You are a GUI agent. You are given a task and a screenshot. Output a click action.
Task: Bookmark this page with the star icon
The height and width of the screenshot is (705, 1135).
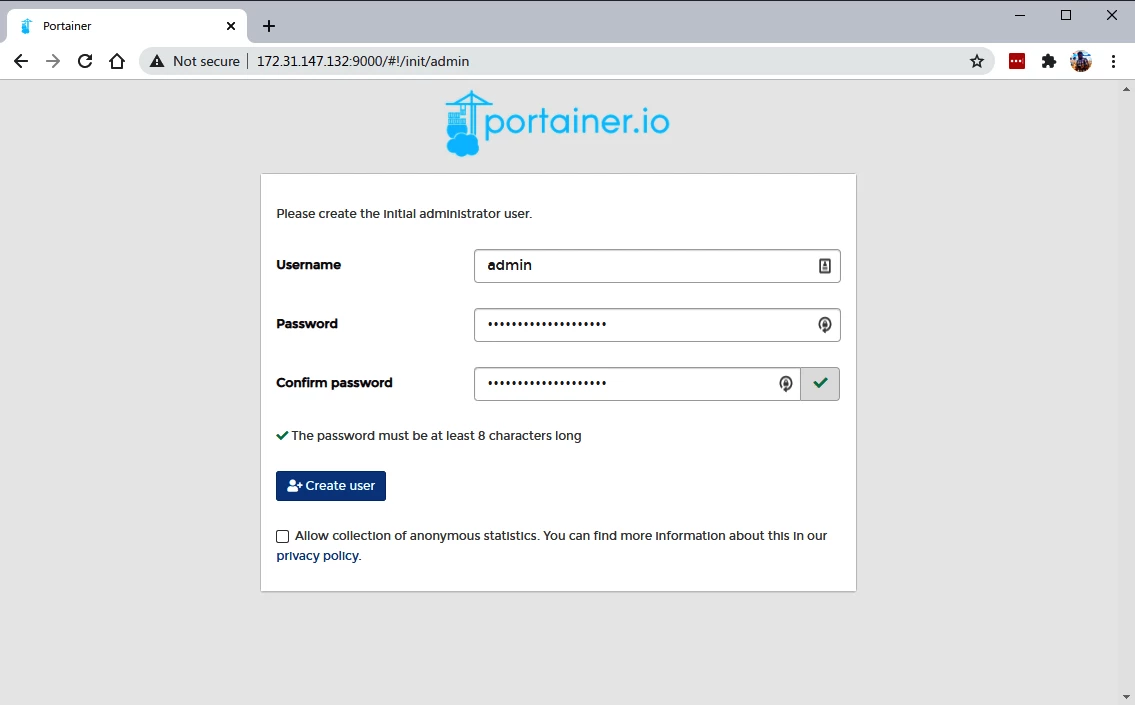(977, 61)
